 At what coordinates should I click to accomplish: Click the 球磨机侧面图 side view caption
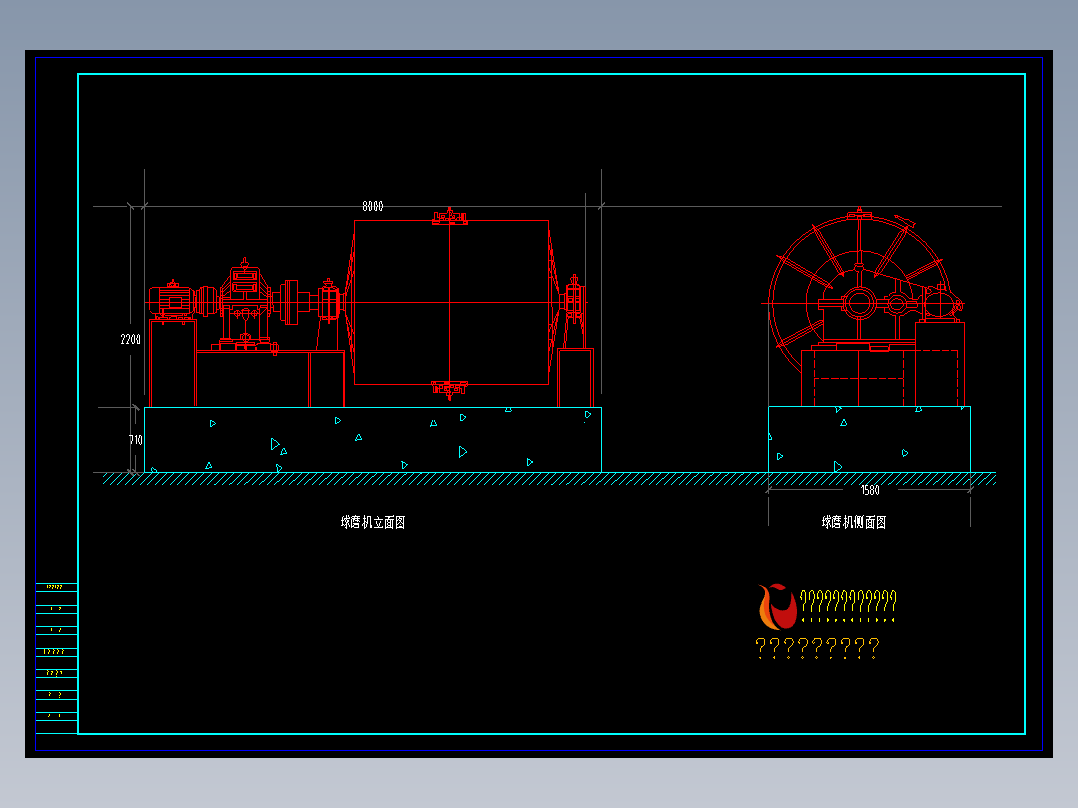pos(854,522)
